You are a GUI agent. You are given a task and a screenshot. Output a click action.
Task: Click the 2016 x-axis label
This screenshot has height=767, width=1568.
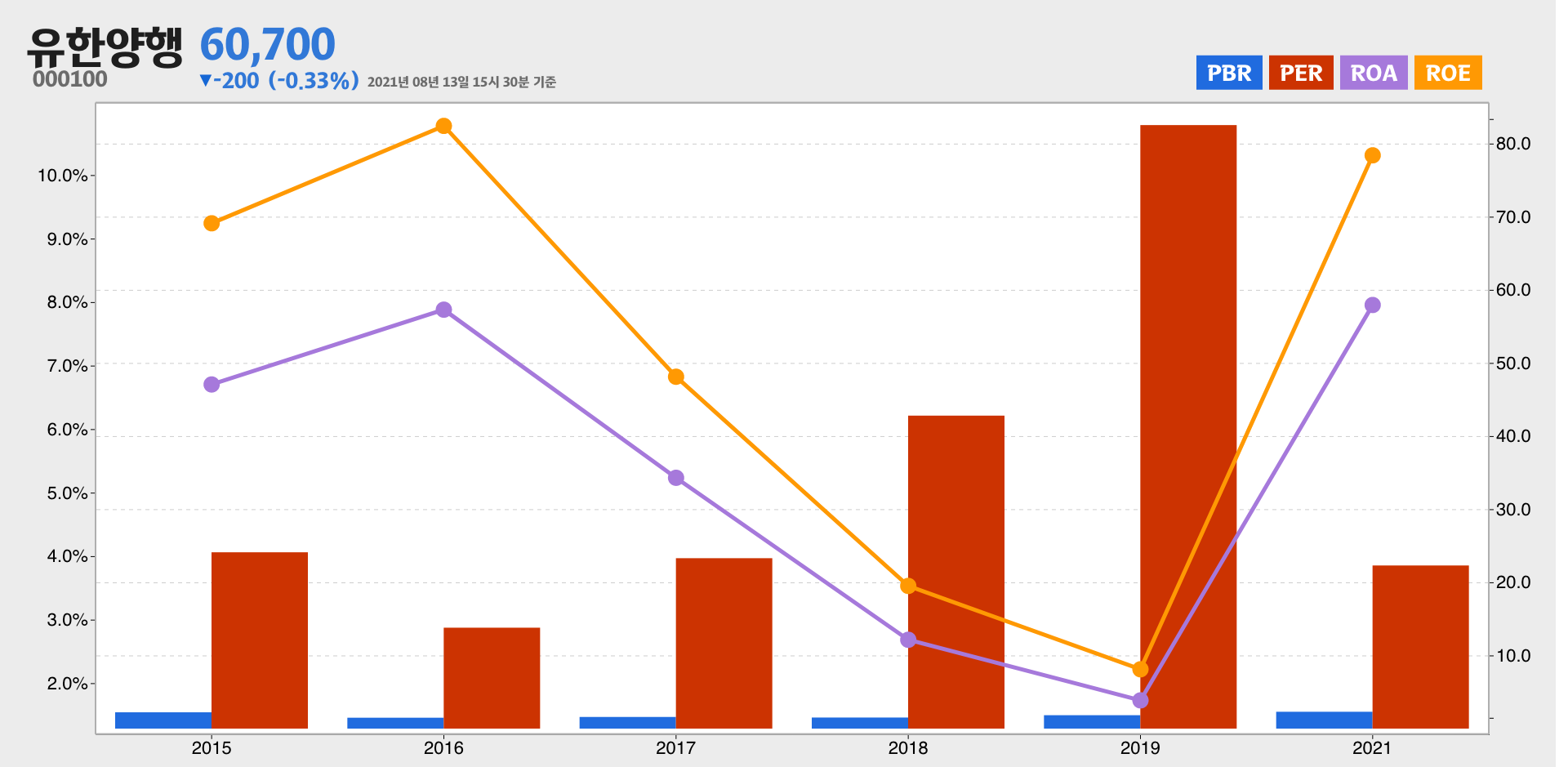click(443, 747)
